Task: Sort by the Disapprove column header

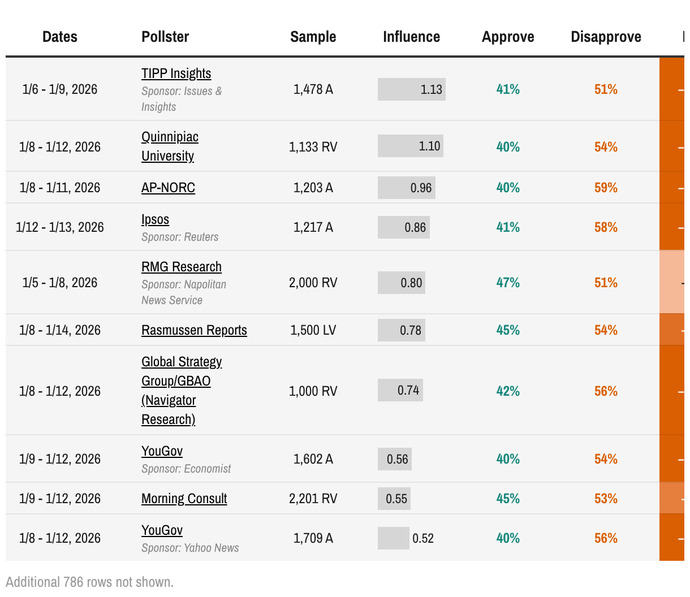Action: point(606,37)
